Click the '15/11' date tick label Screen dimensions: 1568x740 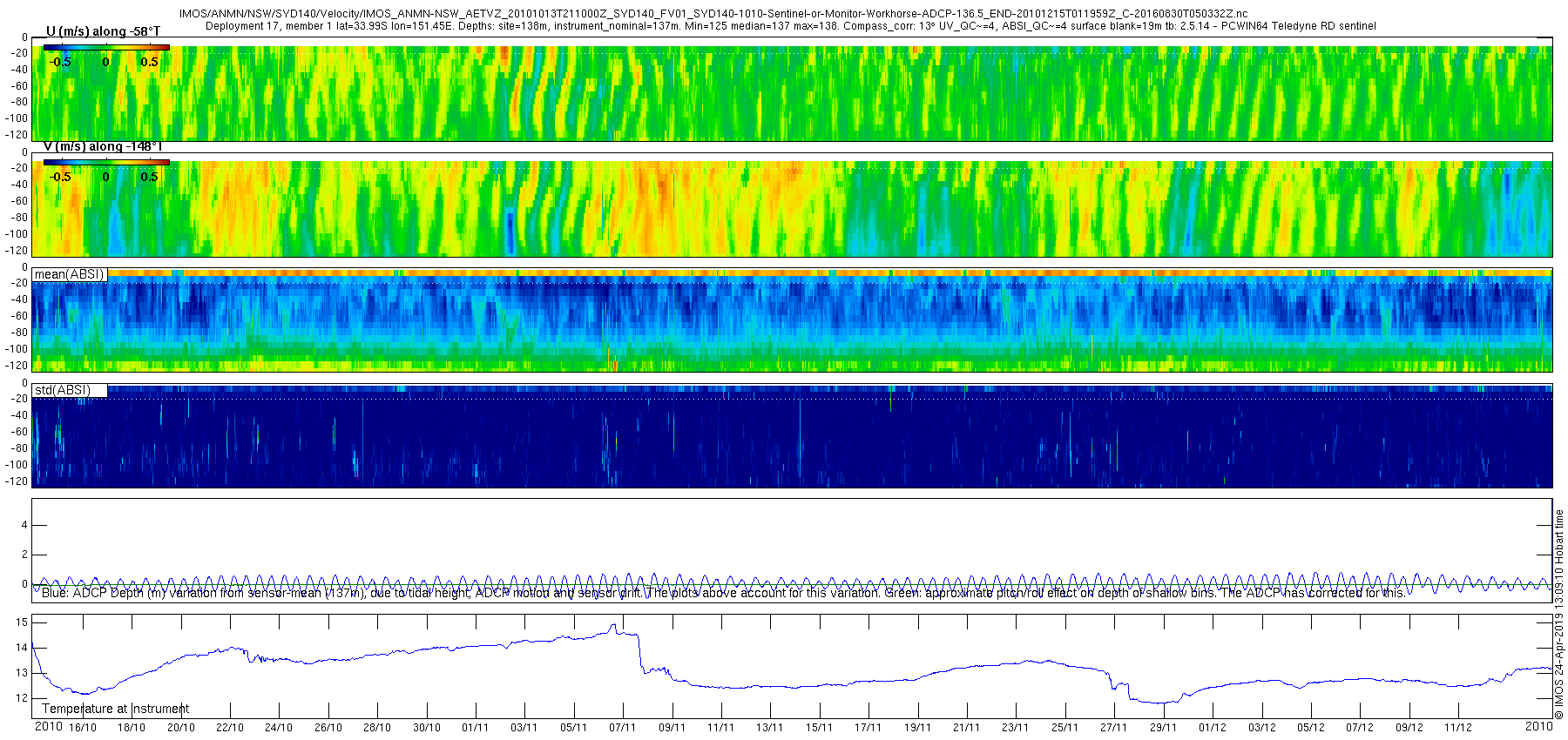tap(820, 728)
